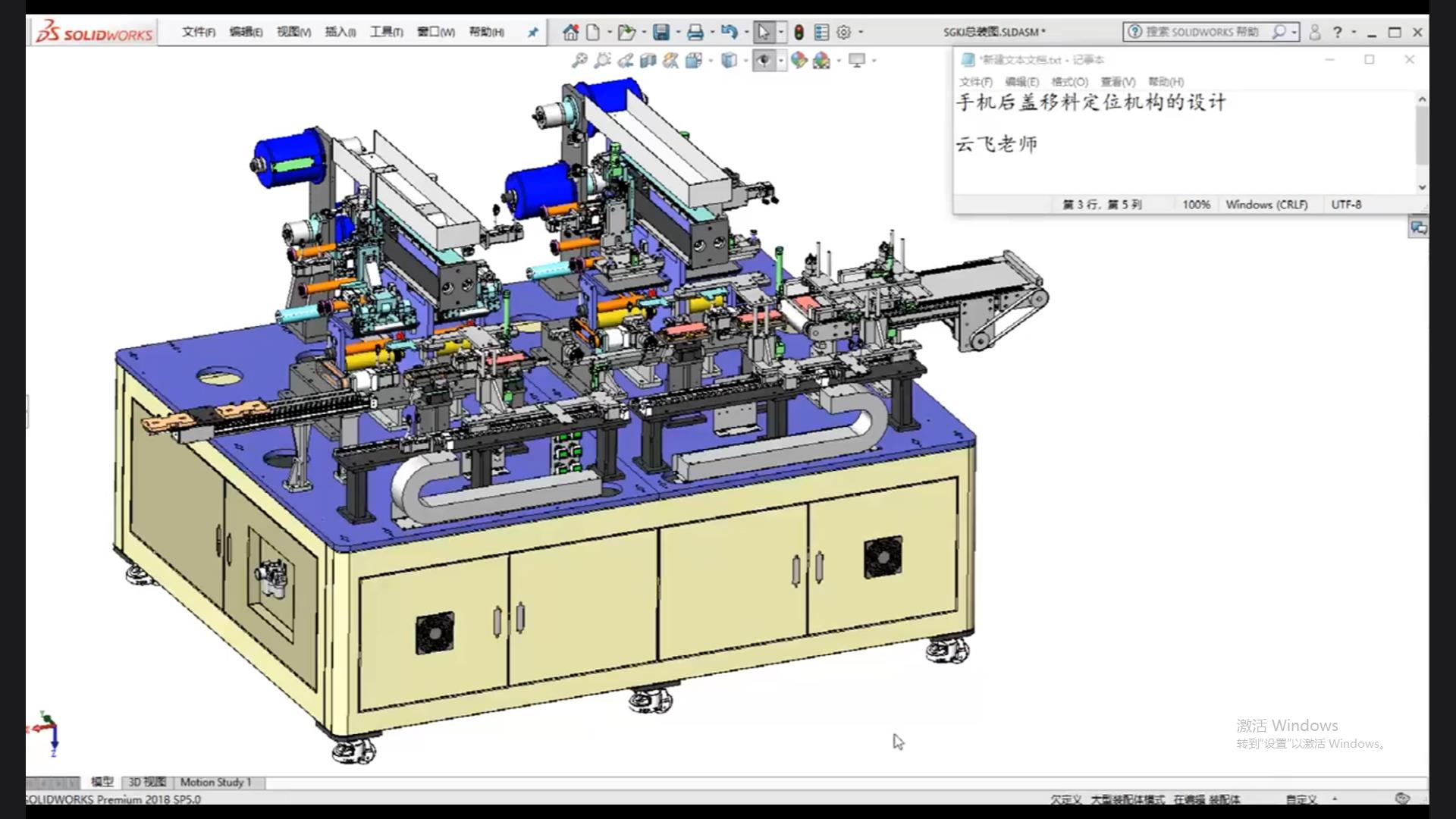Screen dimensions: 1456x819
Task: Click the Edit Appearance color ball icon
Action: [x=799, y=60]
